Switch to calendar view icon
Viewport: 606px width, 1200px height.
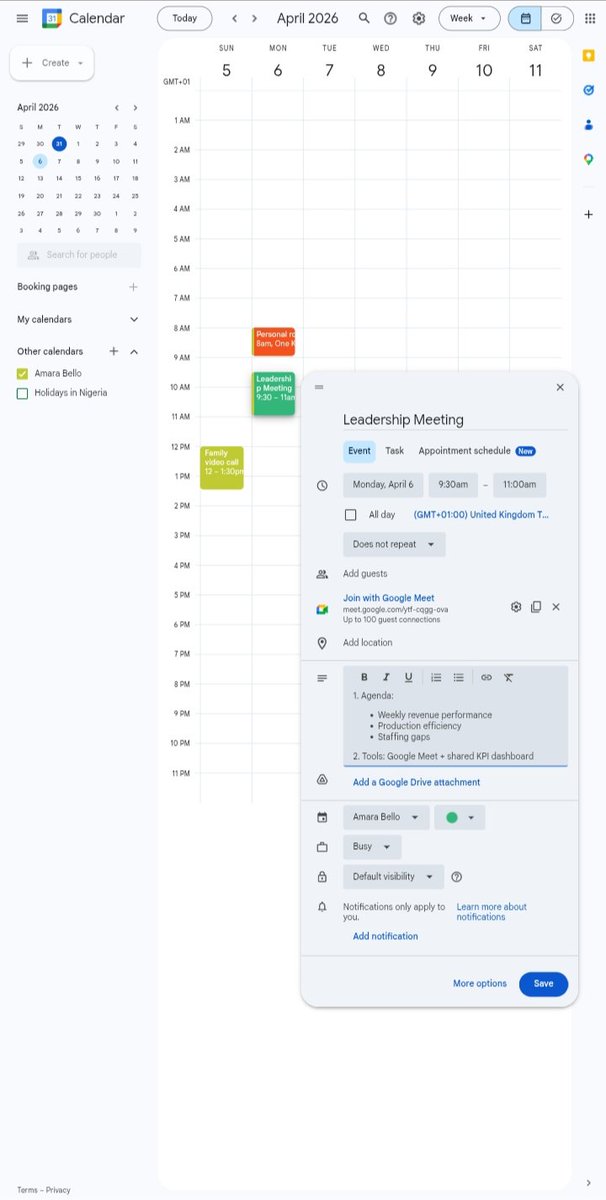point(525,18)
